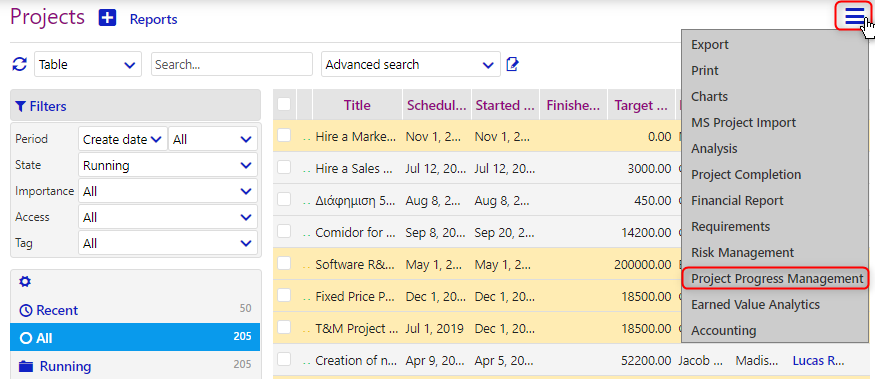Click the Search input field
The image size is (875, 379).
[232, 64]
